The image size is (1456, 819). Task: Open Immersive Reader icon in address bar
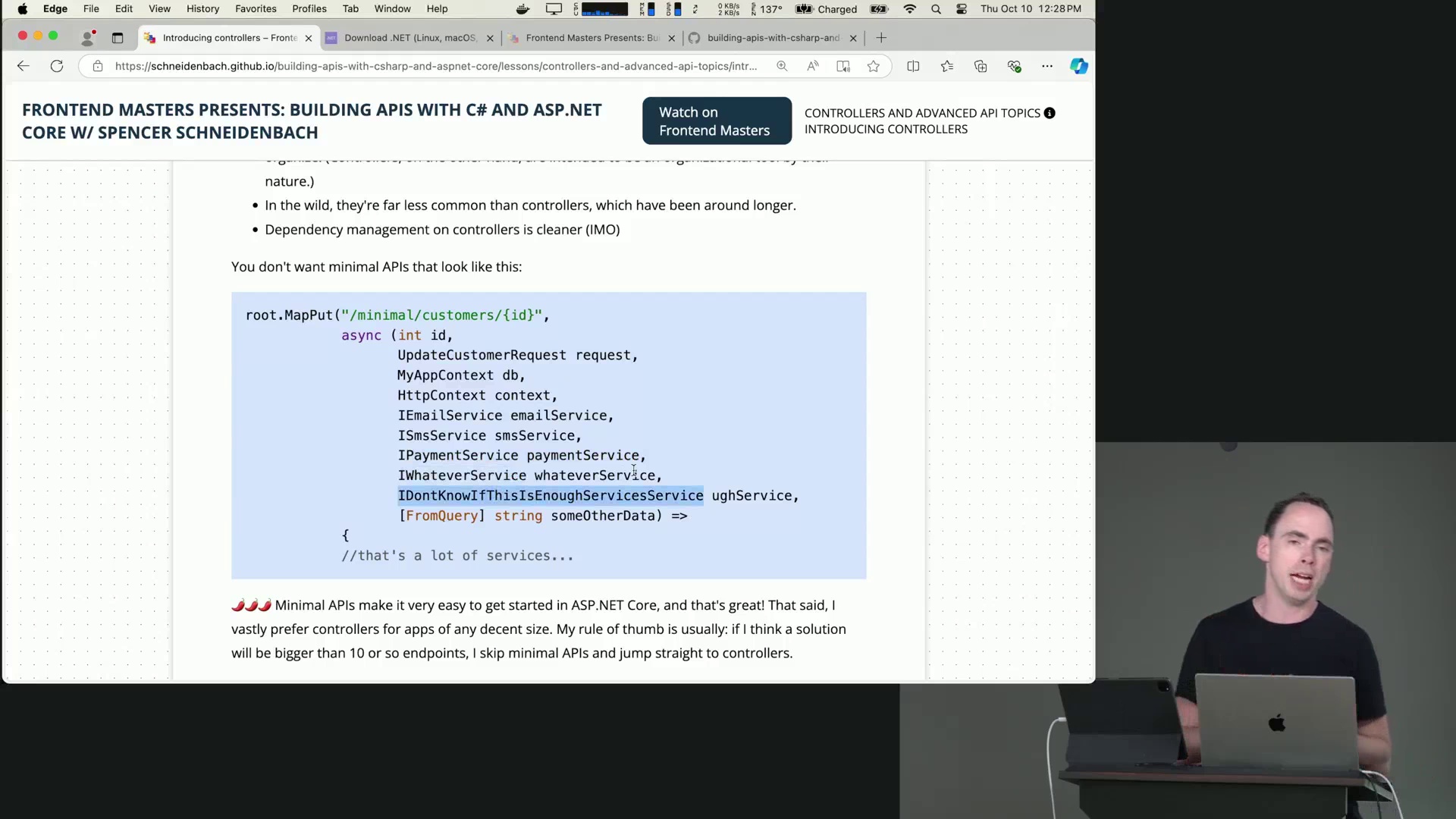(x=843, y=66)
